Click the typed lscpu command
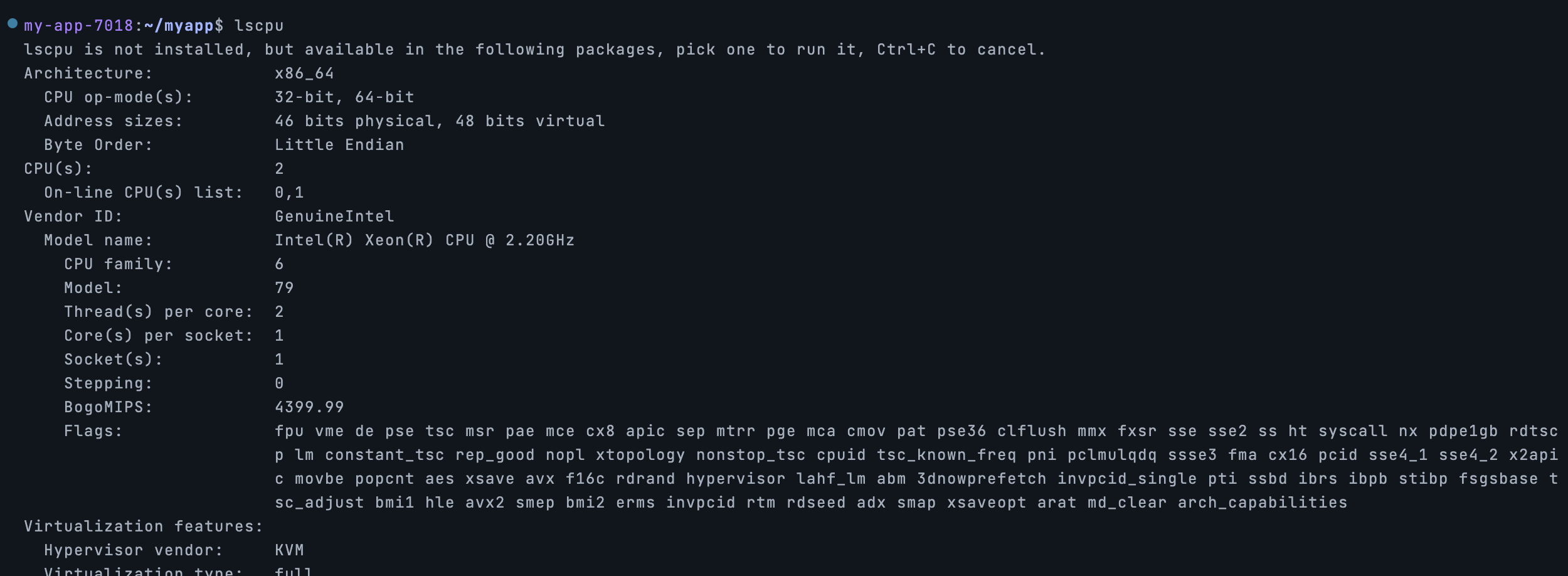Screen dimensions: 1568x576 (x=259, y=26)
